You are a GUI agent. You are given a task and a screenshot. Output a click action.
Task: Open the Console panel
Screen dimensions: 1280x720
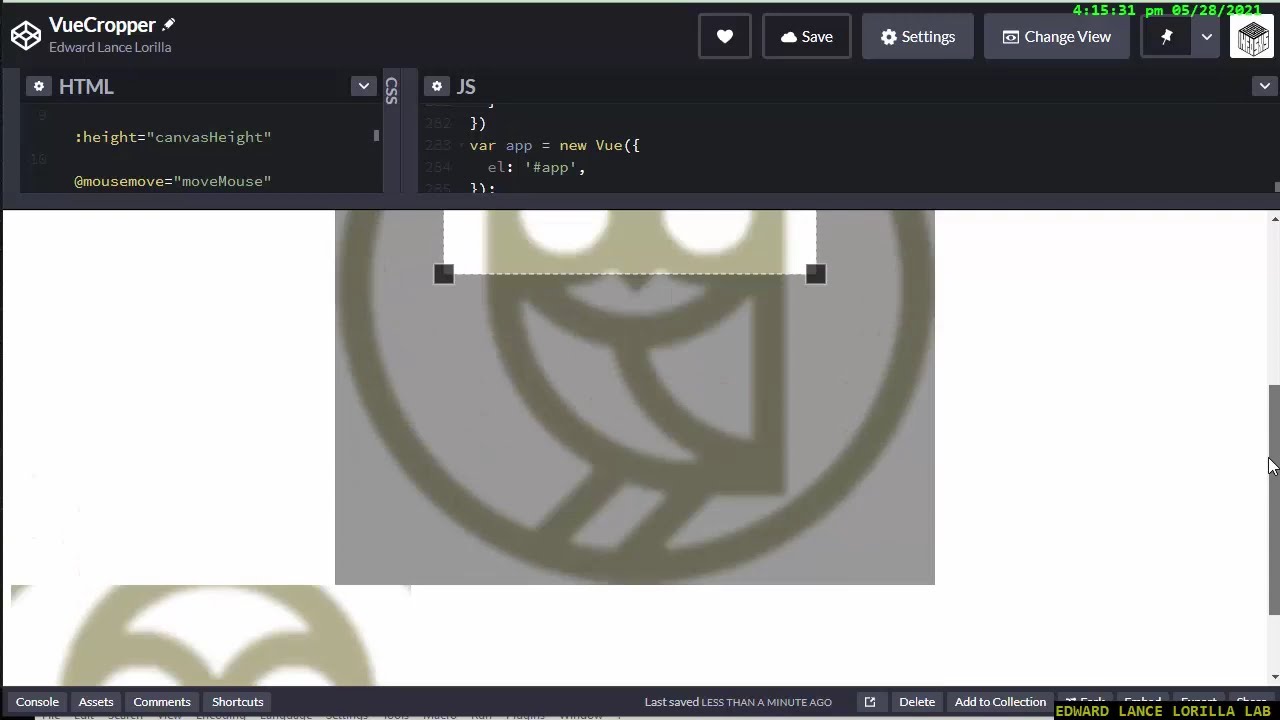37,702
